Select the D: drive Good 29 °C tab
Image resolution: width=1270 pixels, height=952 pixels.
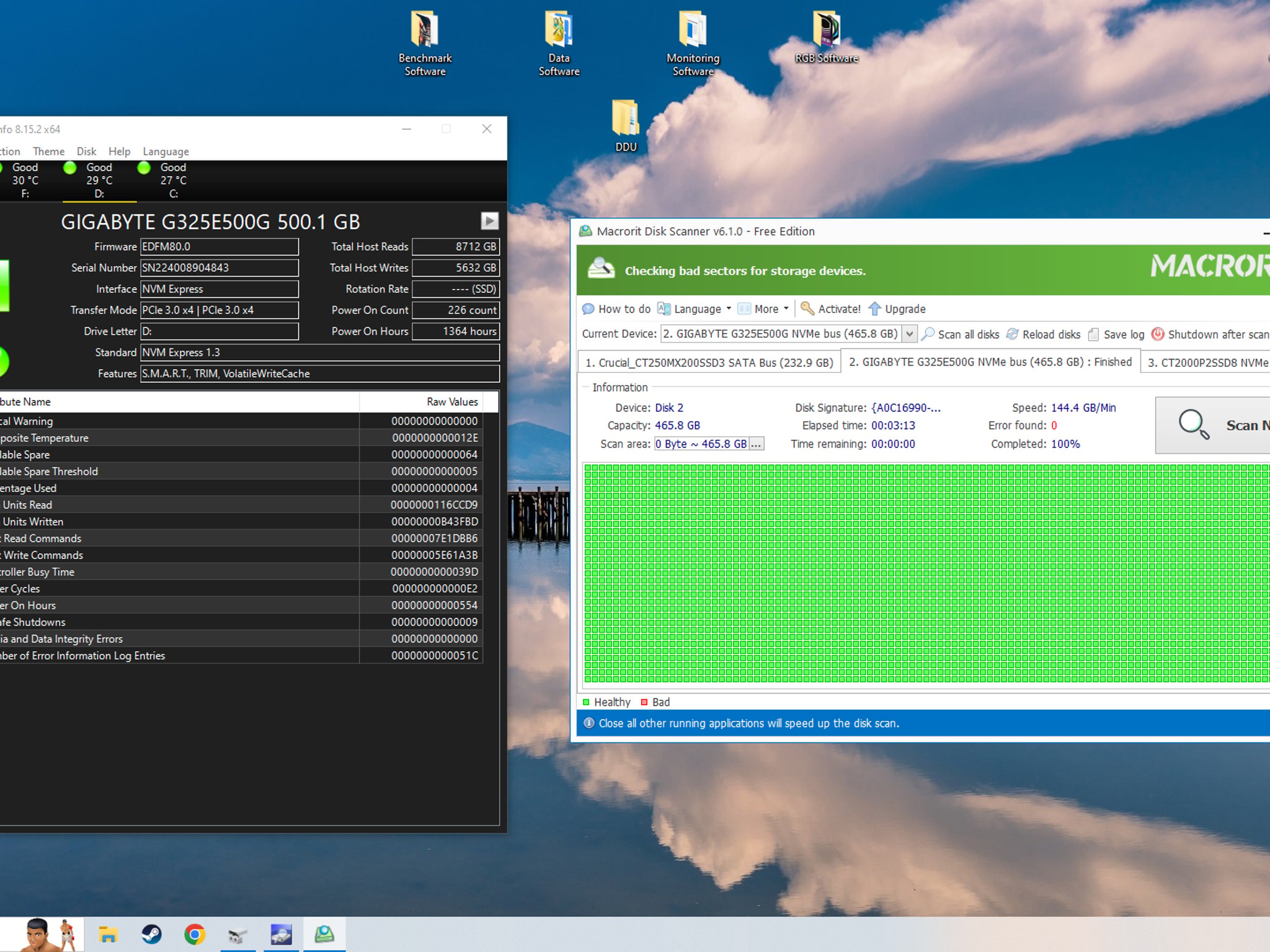[99, 180]
